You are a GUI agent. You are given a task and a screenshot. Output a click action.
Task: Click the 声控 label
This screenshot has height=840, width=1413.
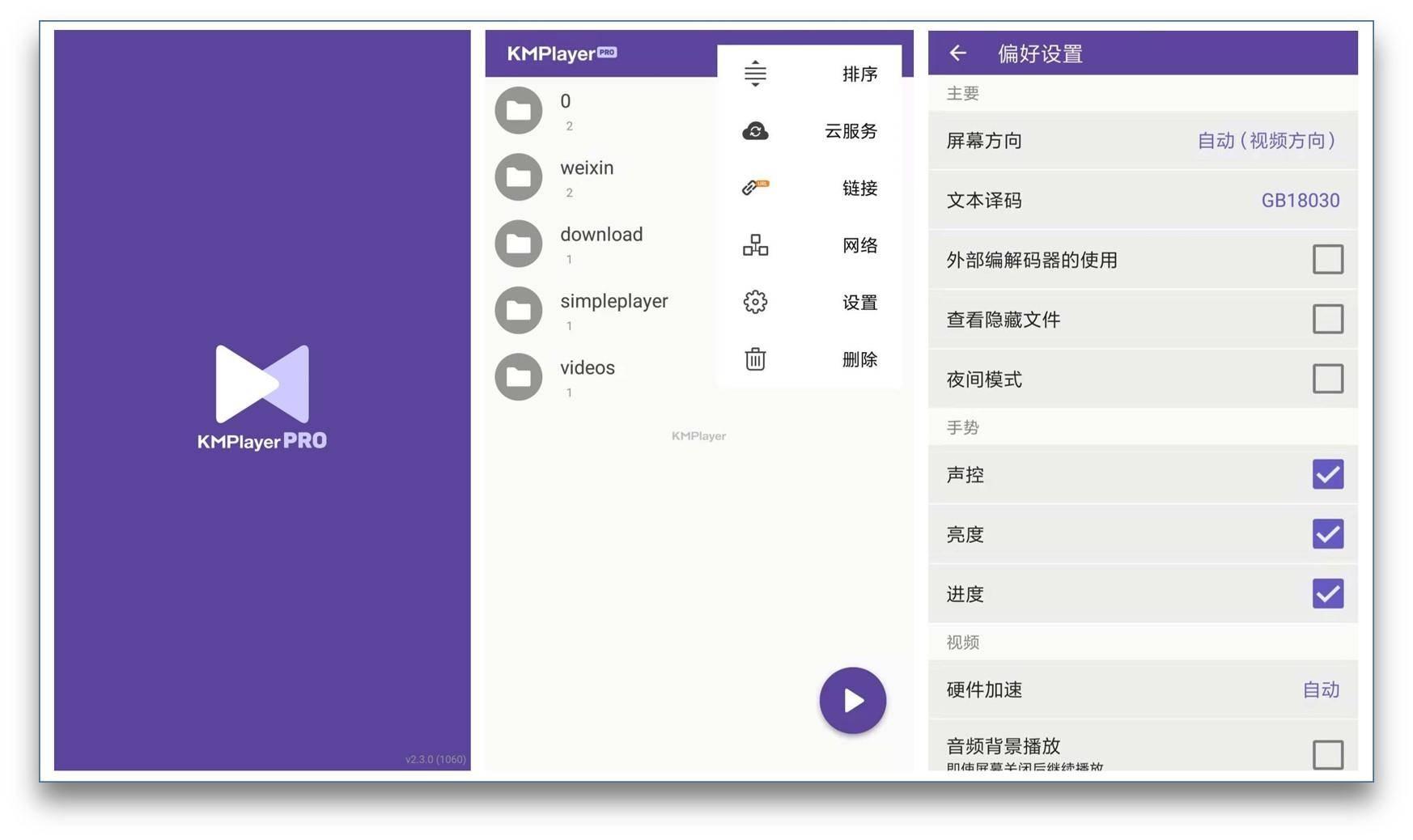(965, 475)
